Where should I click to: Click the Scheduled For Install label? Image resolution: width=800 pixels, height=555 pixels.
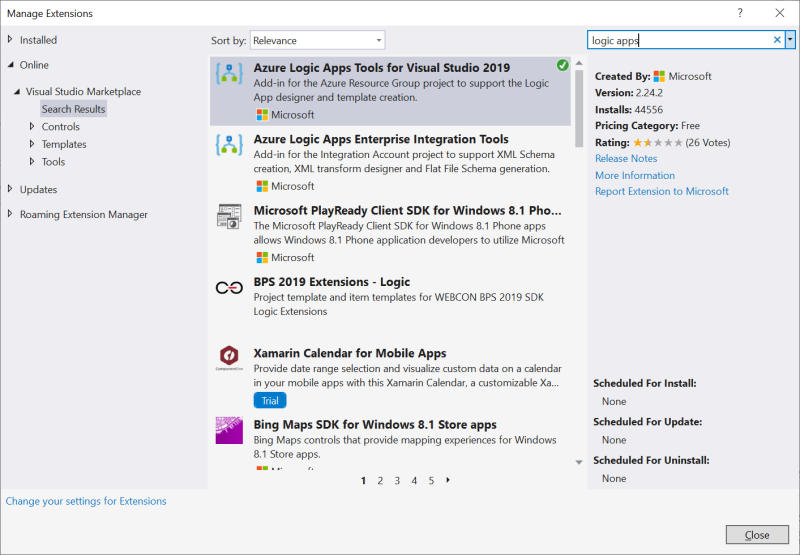644,384
